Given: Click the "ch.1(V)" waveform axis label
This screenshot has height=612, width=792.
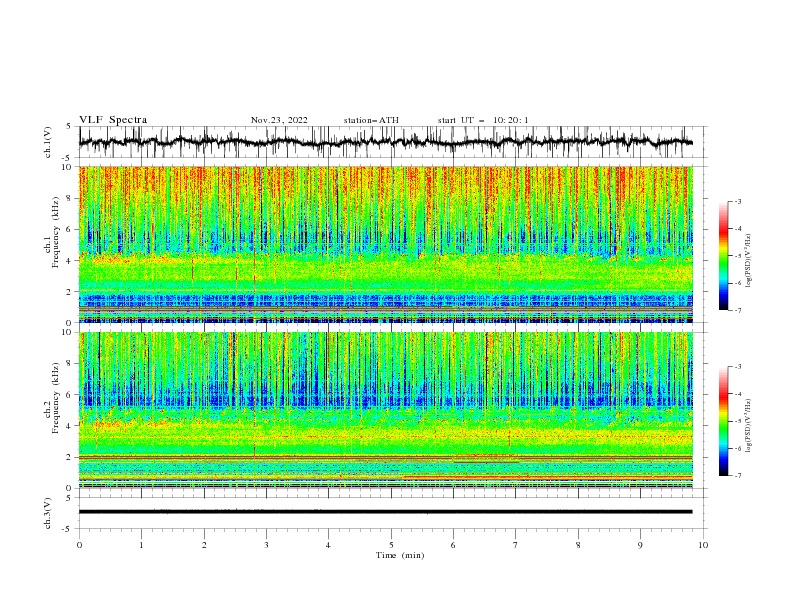Looking at the screenshot, I should pyautogui.click(x=48, y=142).
